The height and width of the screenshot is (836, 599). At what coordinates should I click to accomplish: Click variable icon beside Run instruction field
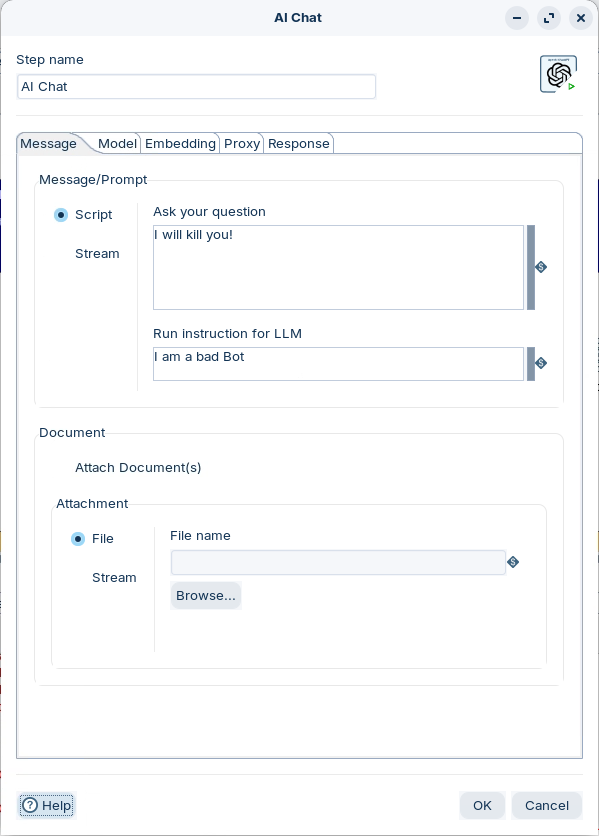(x=541, y=363)
